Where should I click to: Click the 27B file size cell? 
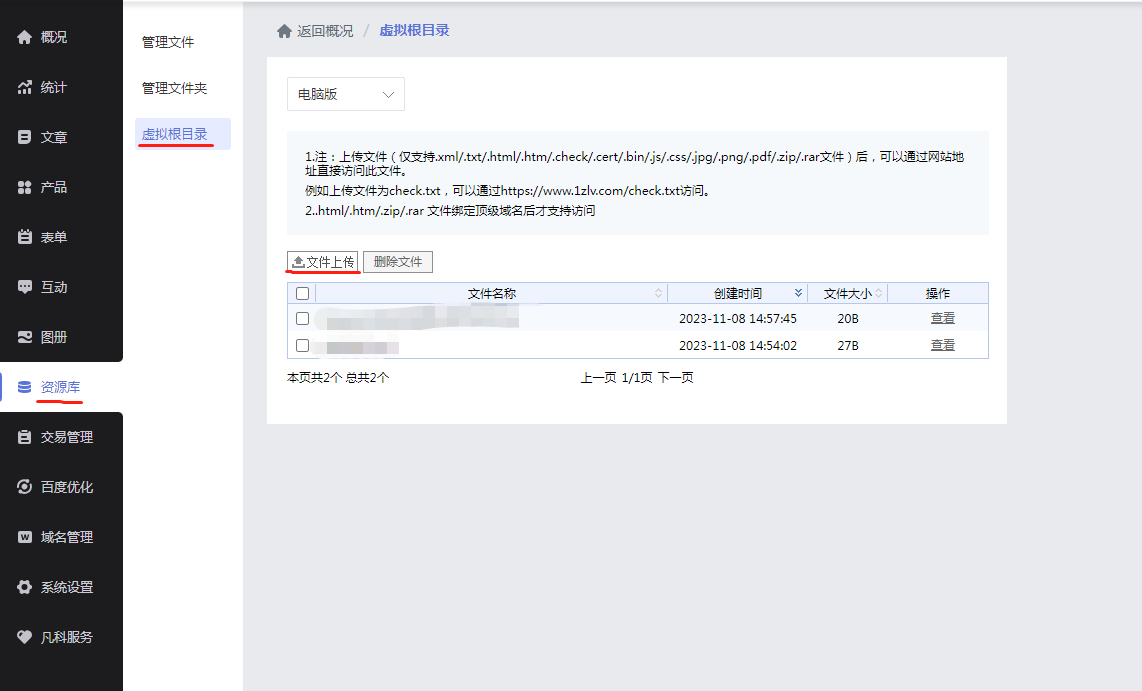(848, 345)
